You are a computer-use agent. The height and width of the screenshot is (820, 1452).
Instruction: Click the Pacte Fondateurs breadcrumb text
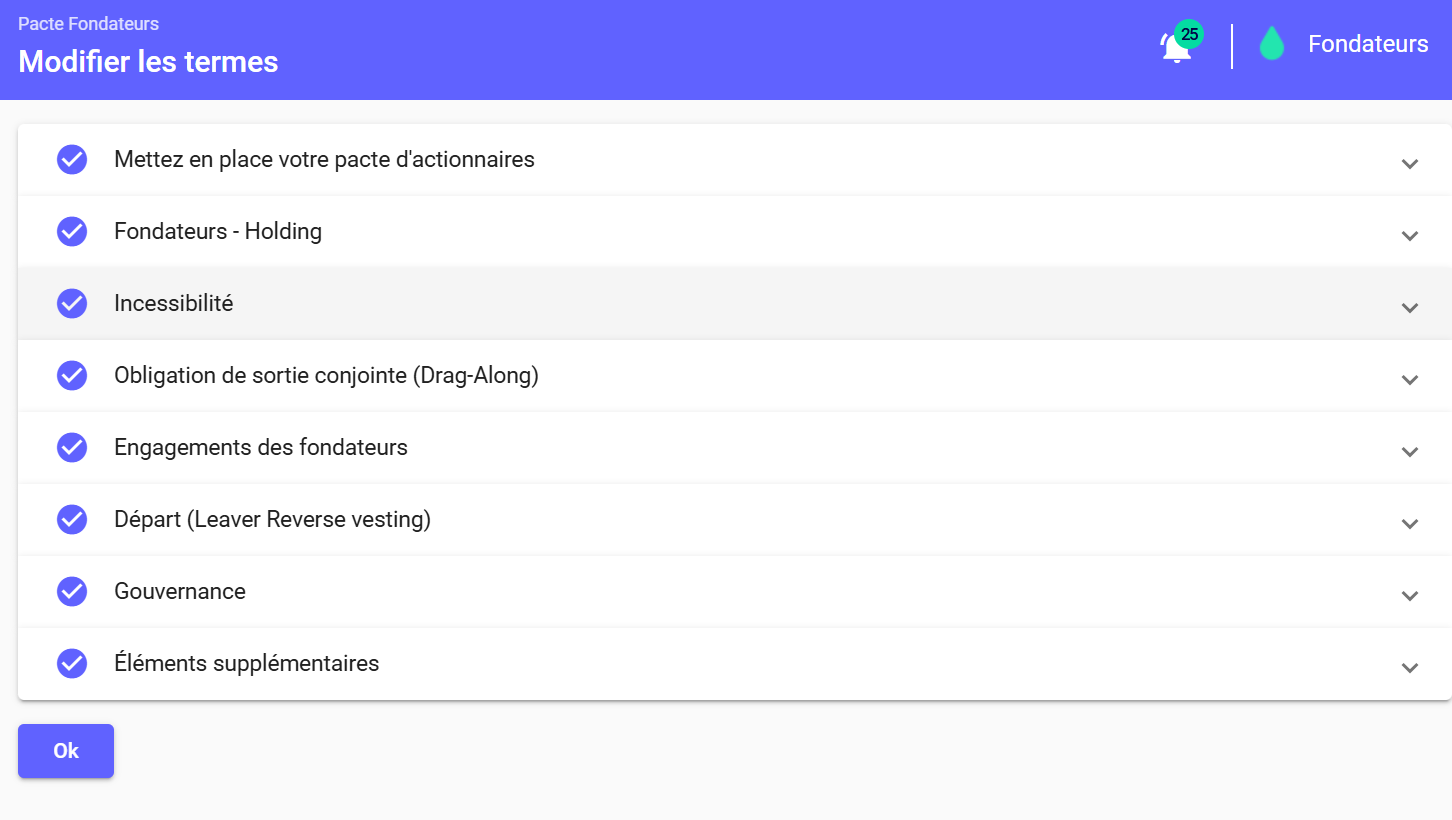coord(89,24)
